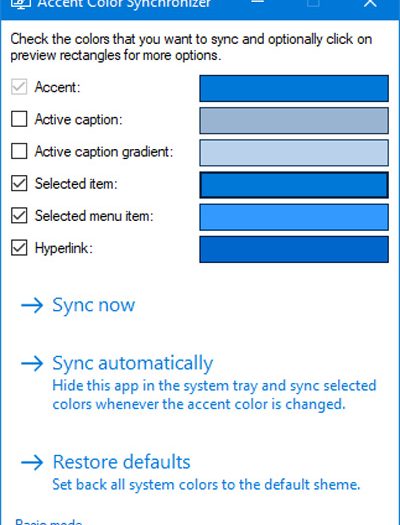Uncheck the Selected menu item checkbox

19,215
